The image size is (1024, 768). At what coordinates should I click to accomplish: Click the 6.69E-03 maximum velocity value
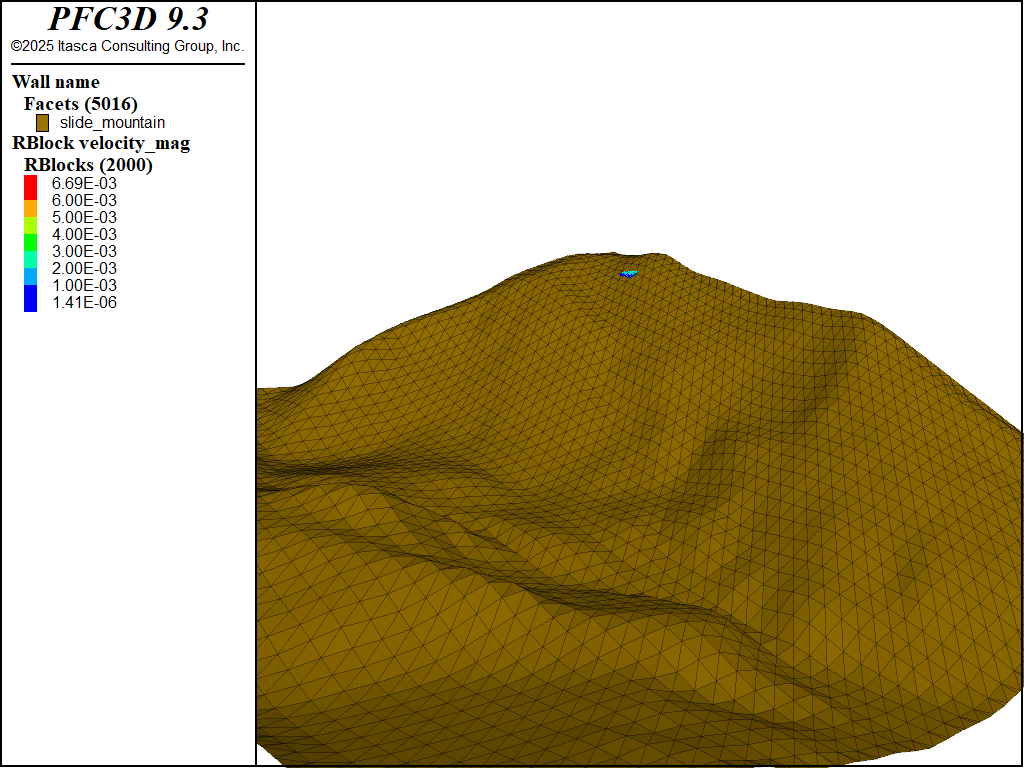[x=84, y=183]
